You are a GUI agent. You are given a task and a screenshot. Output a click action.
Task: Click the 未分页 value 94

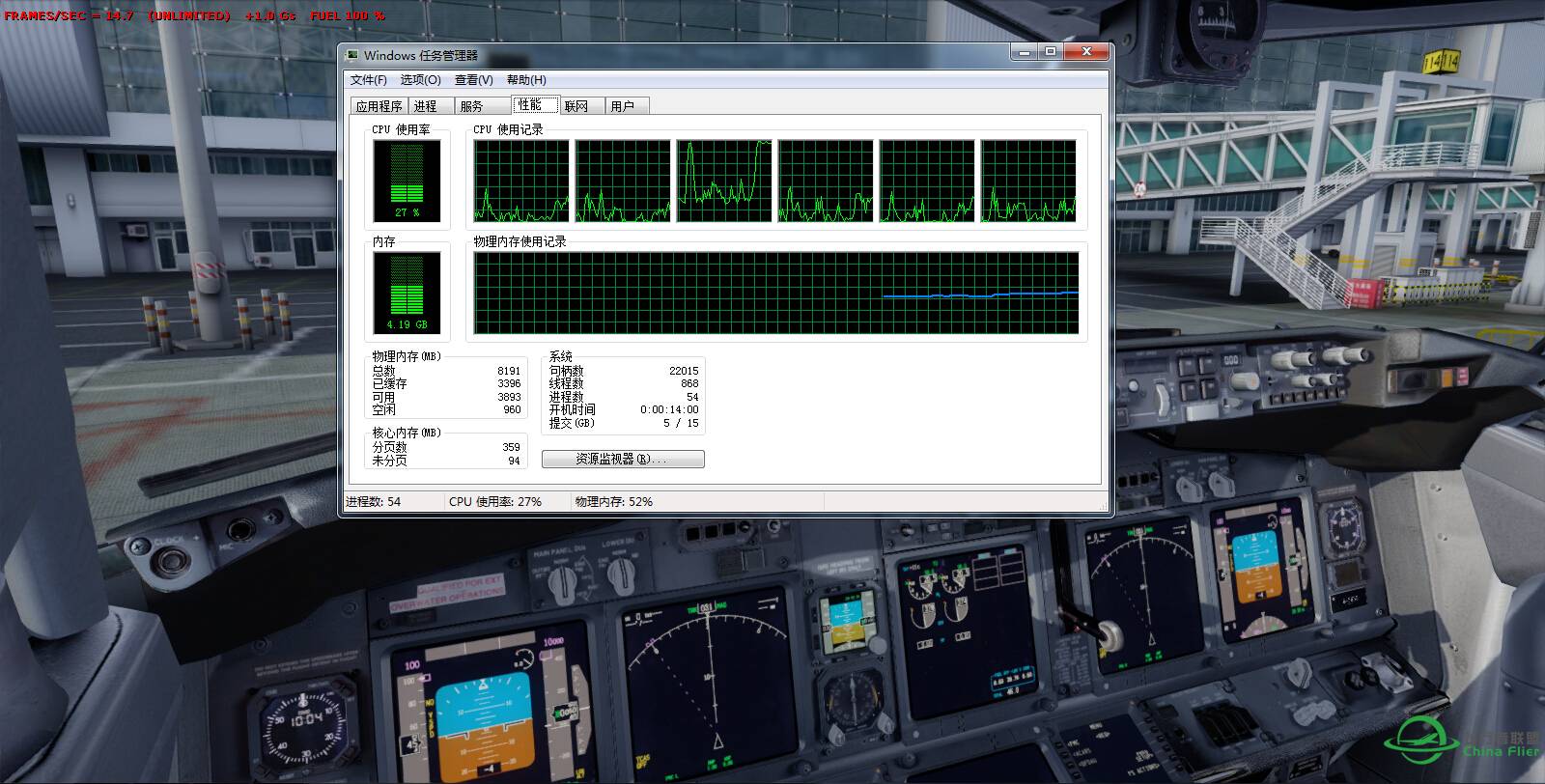click(514, 461)
